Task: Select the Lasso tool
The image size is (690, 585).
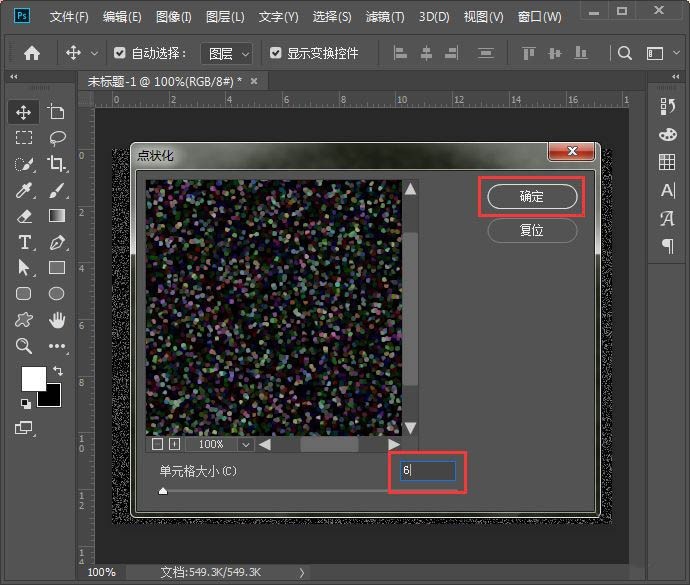Action: tap(57, 138)
